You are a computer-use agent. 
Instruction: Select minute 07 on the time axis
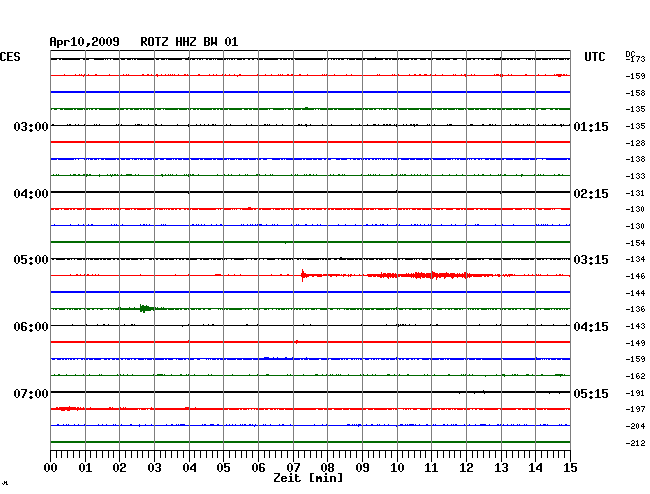293,467
